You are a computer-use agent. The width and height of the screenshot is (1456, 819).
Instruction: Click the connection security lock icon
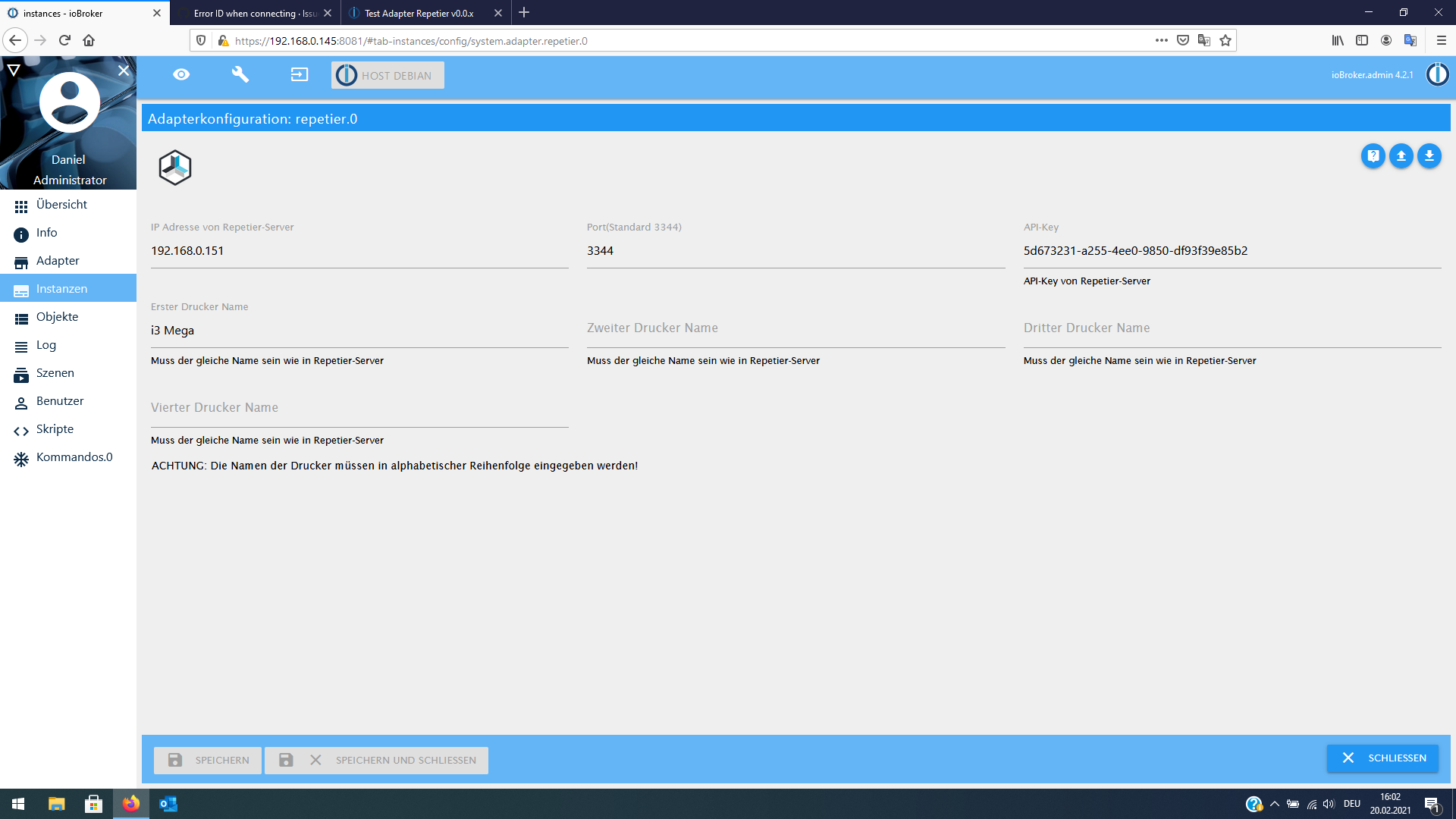[x=223, y=40]
